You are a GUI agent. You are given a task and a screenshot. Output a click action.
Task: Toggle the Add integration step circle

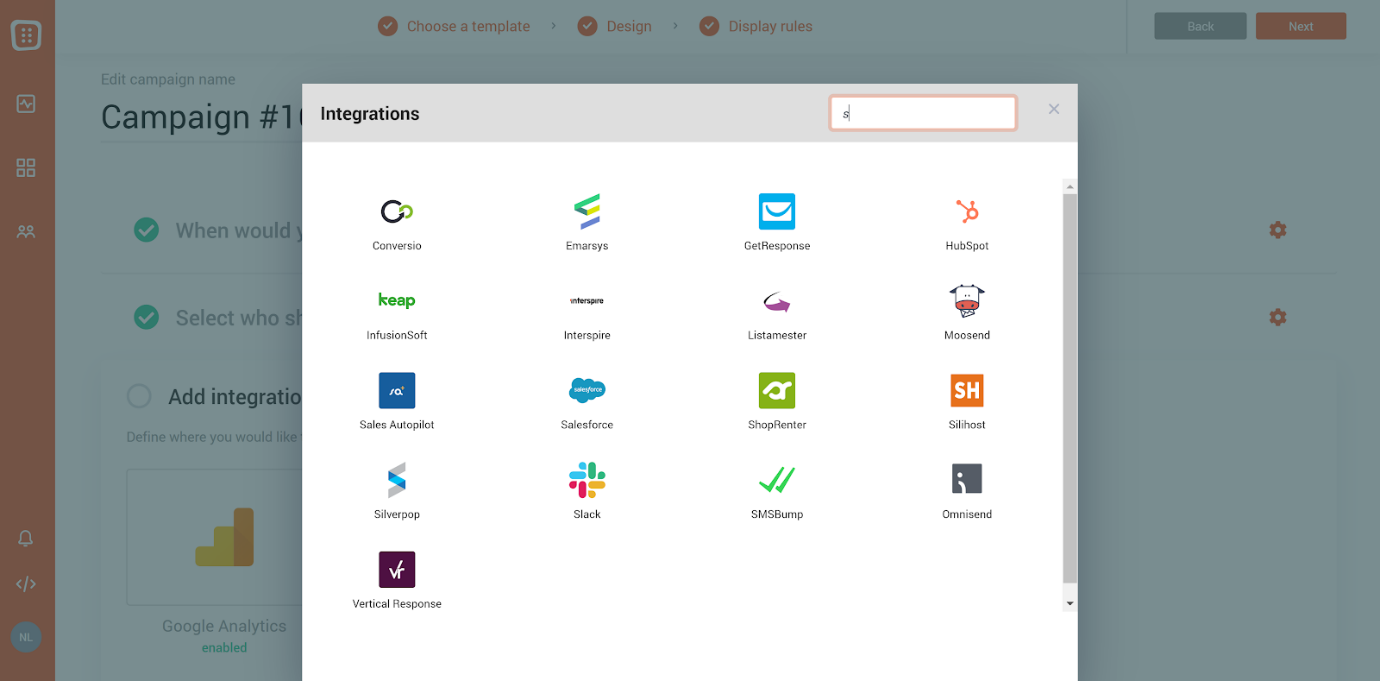point(139,397)
